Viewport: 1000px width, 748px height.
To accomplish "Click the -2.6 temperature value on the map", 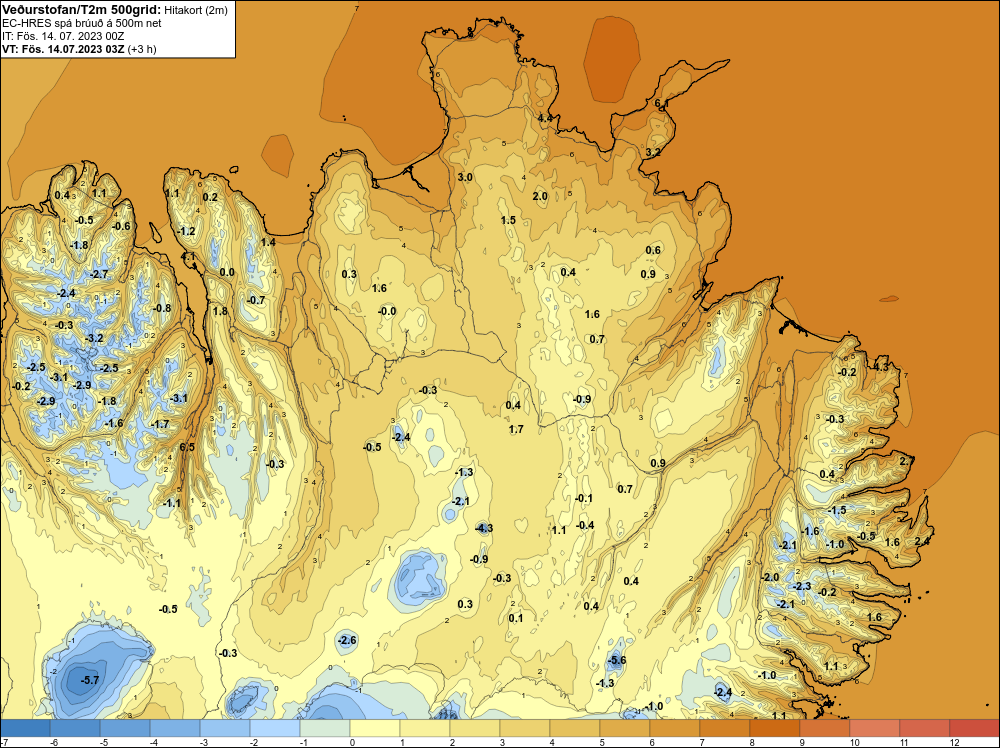I will (347, 640).
